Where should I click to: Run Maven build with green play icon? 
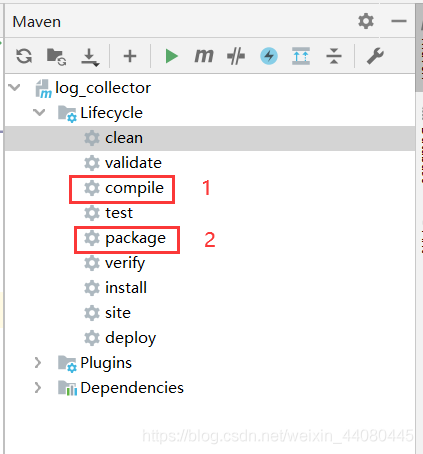coord(172,56)
